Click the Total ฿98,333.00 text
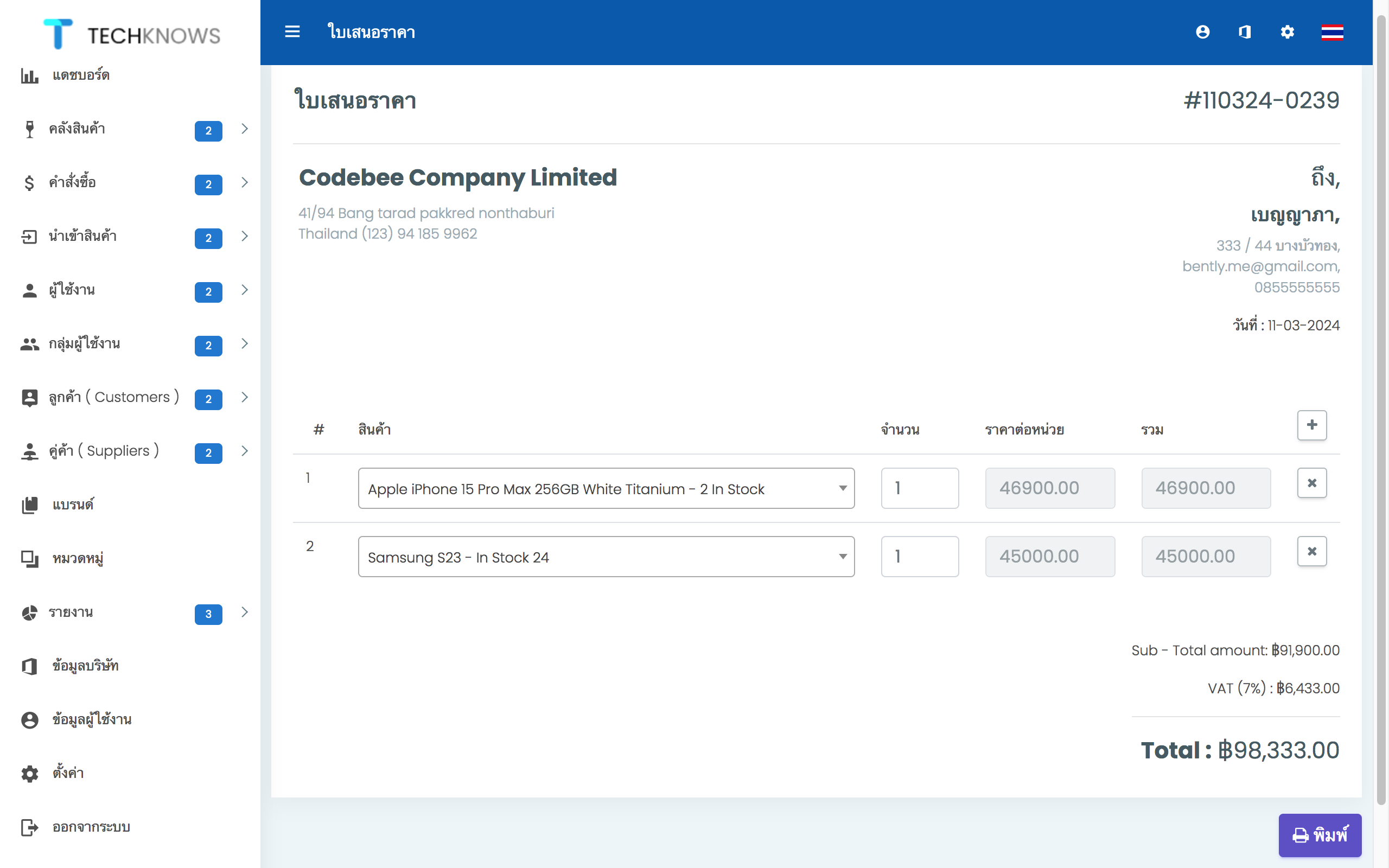Viewport: 1389px width, 868px height. 1240,750
